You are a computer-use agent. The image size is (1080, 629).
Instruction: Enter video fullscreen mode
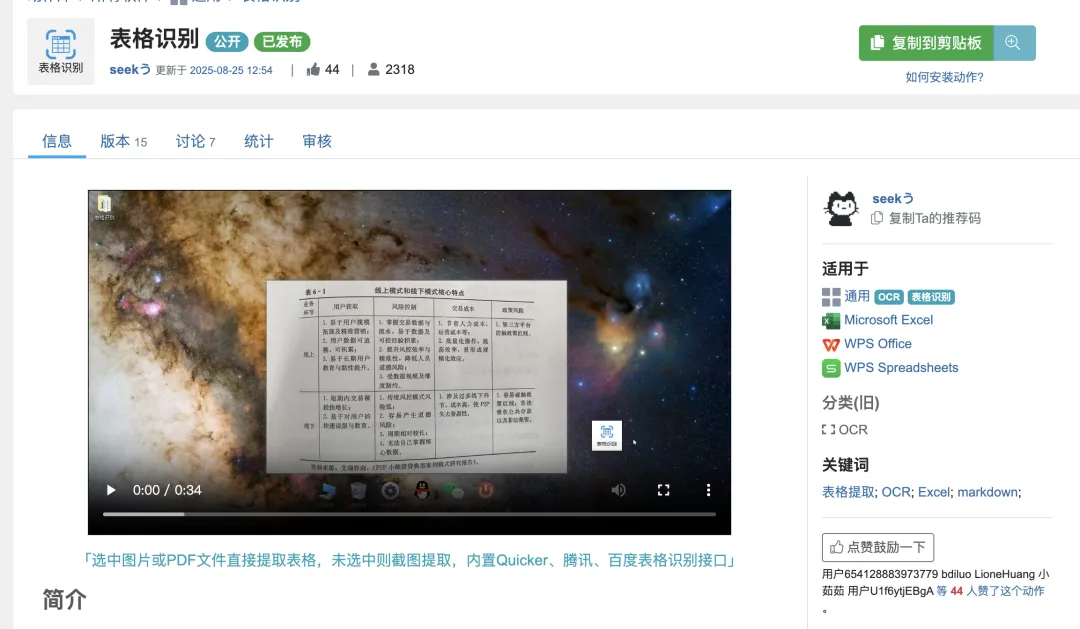(663, 490)
